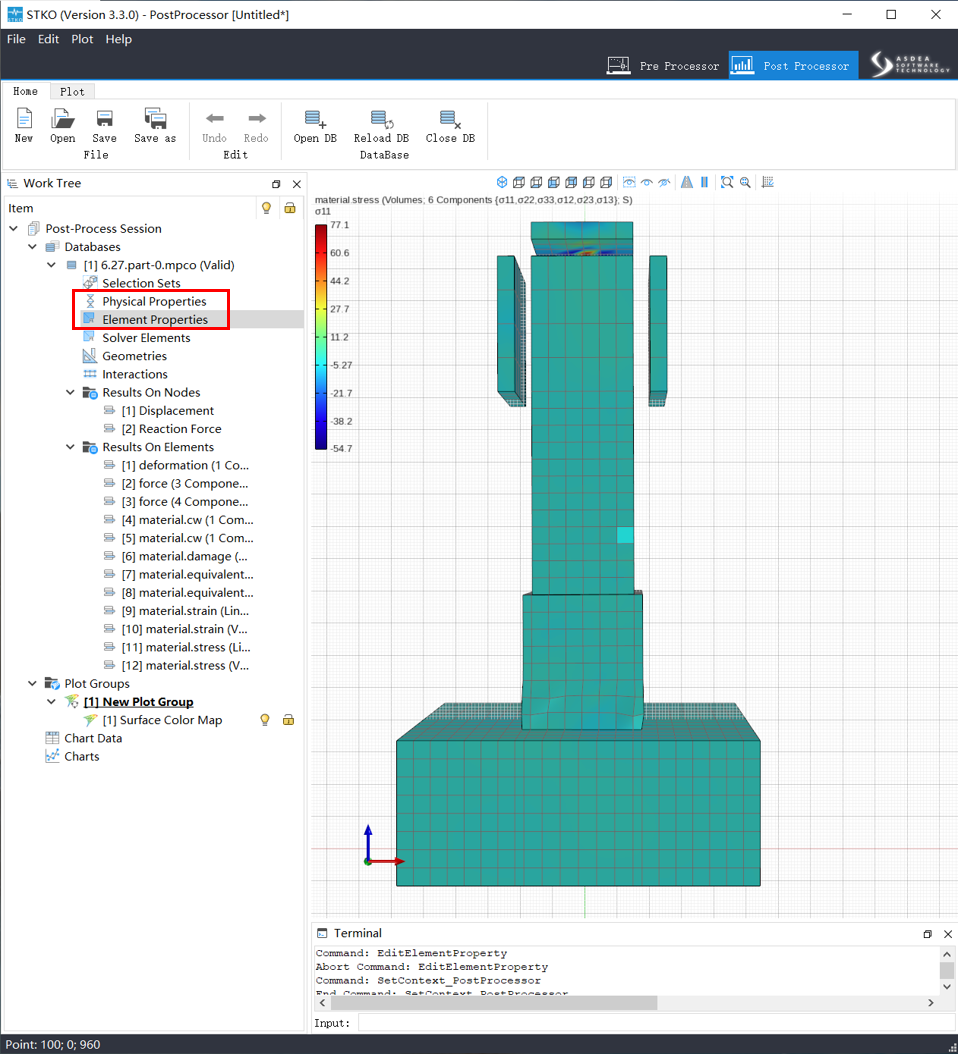Reload the database with Reload DB
The image size is (958, 1054).
pos(381,119)
